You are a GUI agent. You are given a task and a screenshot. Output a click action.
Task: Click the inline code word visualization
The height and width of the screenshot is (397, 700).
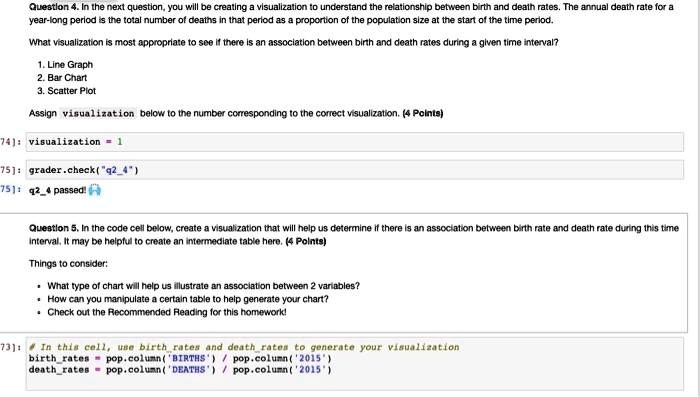(x=98, y=113)
